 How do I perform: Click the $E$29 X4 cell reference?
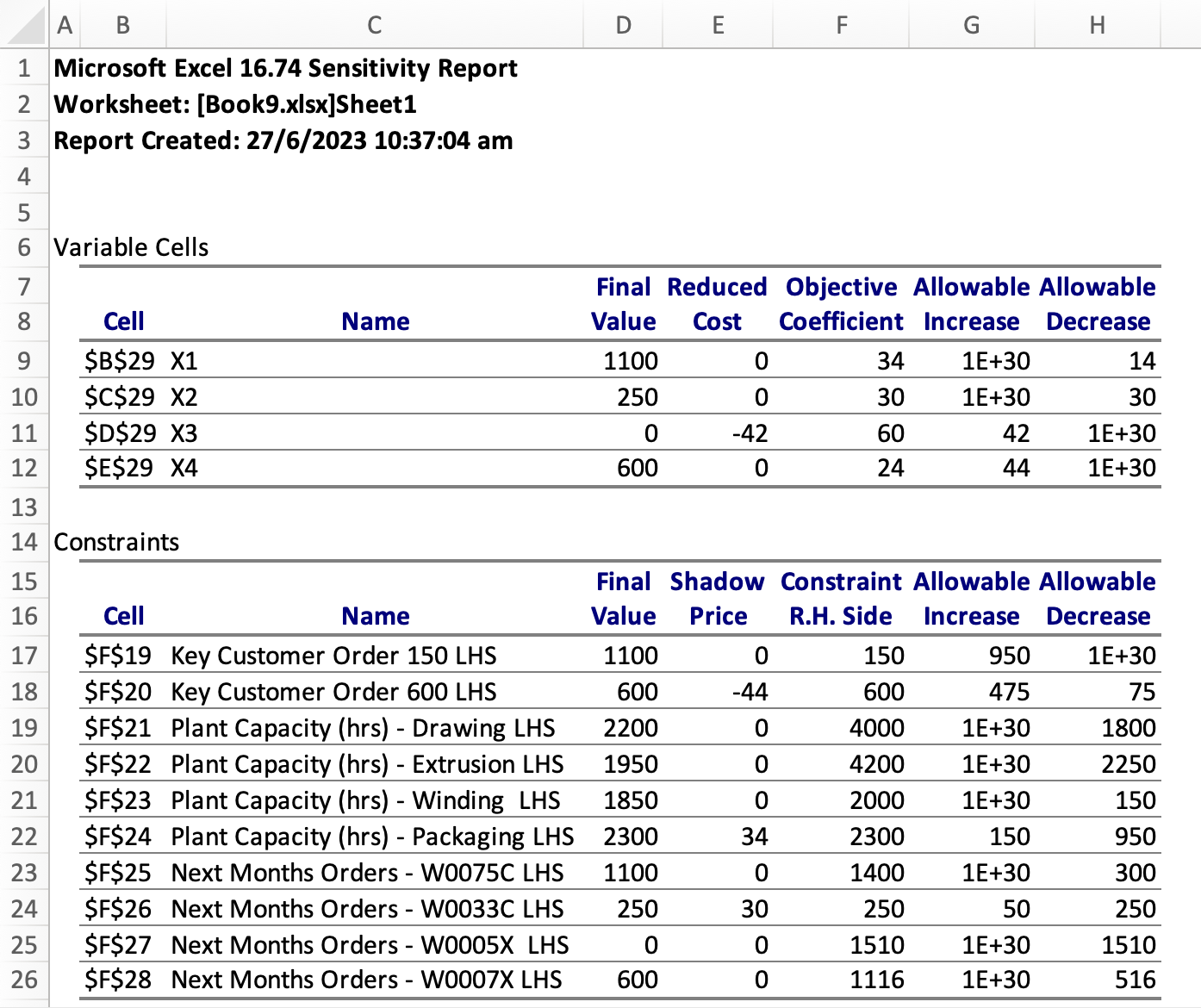pos(120,469)
